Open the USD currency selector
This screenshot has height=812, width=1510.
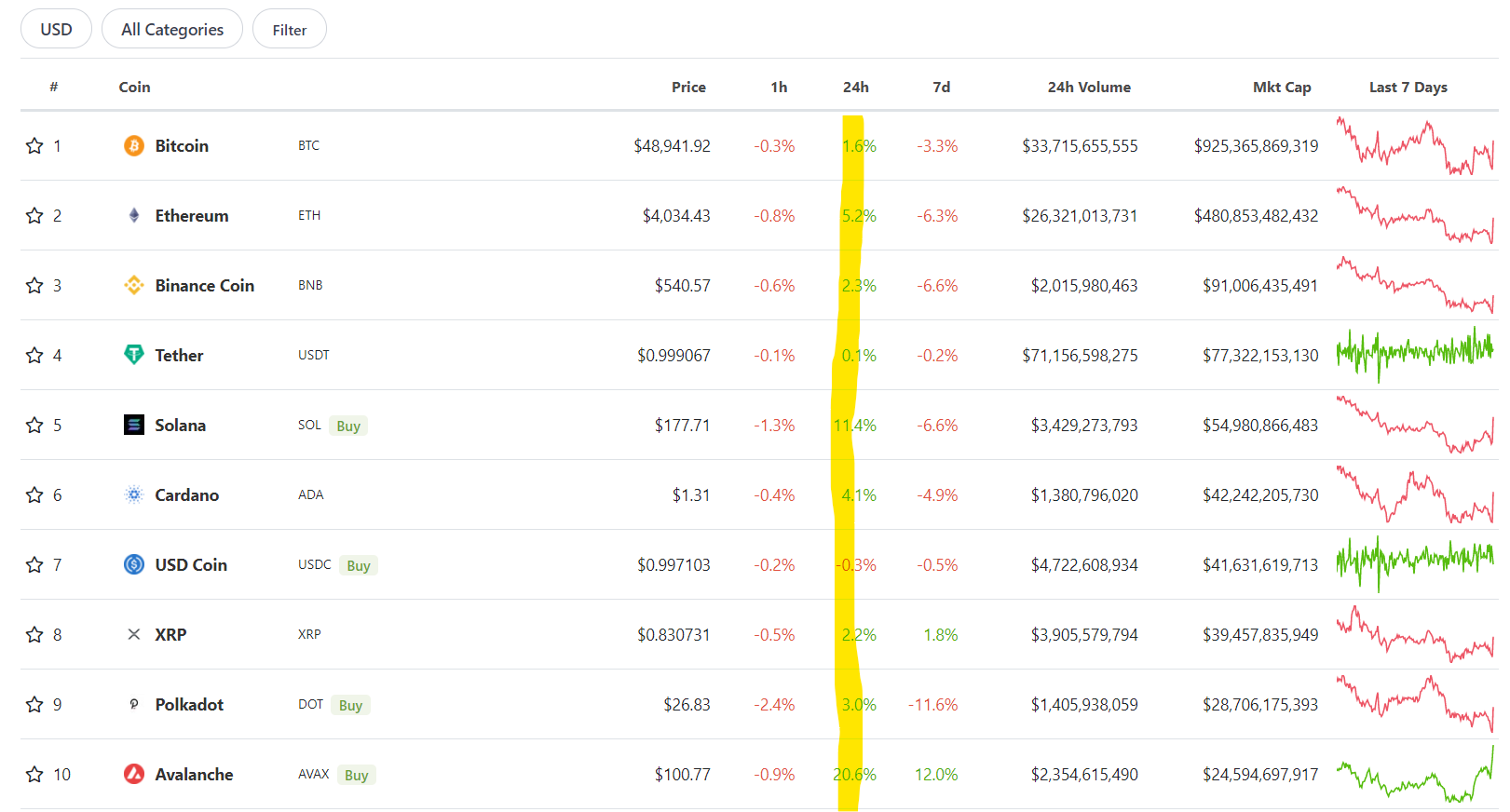click(x=56, y=29)
